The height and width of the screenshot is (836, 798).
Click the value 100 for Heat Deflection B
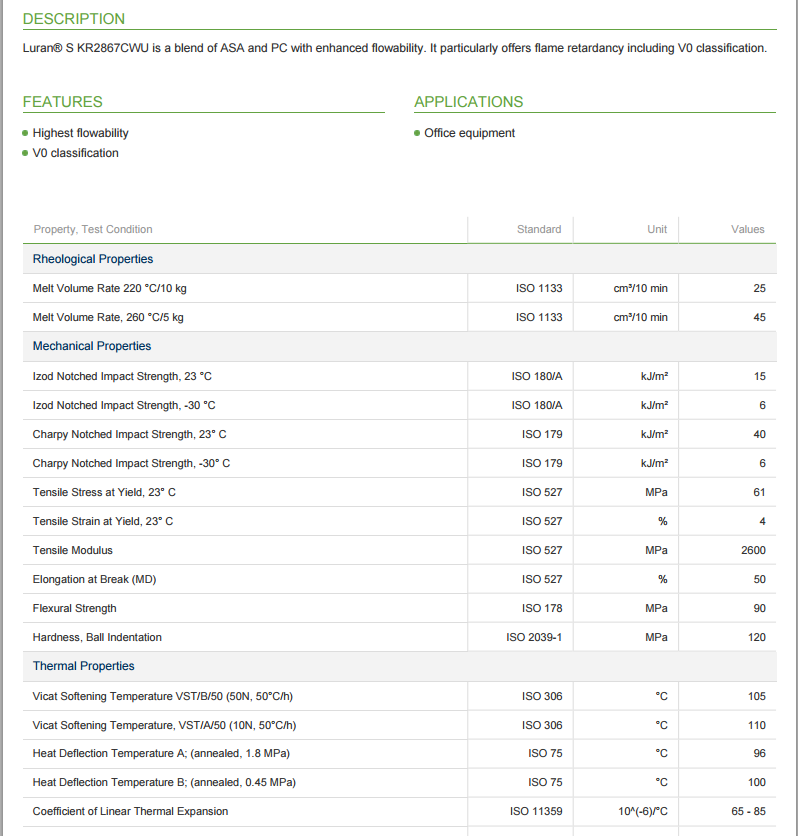(756, 782)
